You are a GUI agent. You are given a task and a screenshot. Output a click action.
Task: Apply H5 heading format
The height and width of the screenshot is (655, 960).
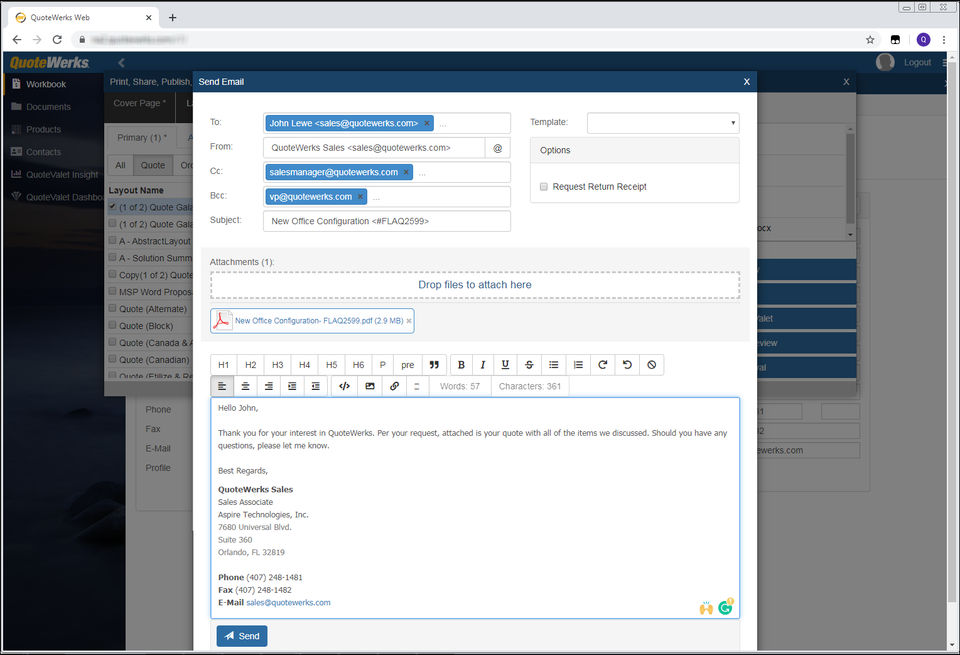coord(331,365)
